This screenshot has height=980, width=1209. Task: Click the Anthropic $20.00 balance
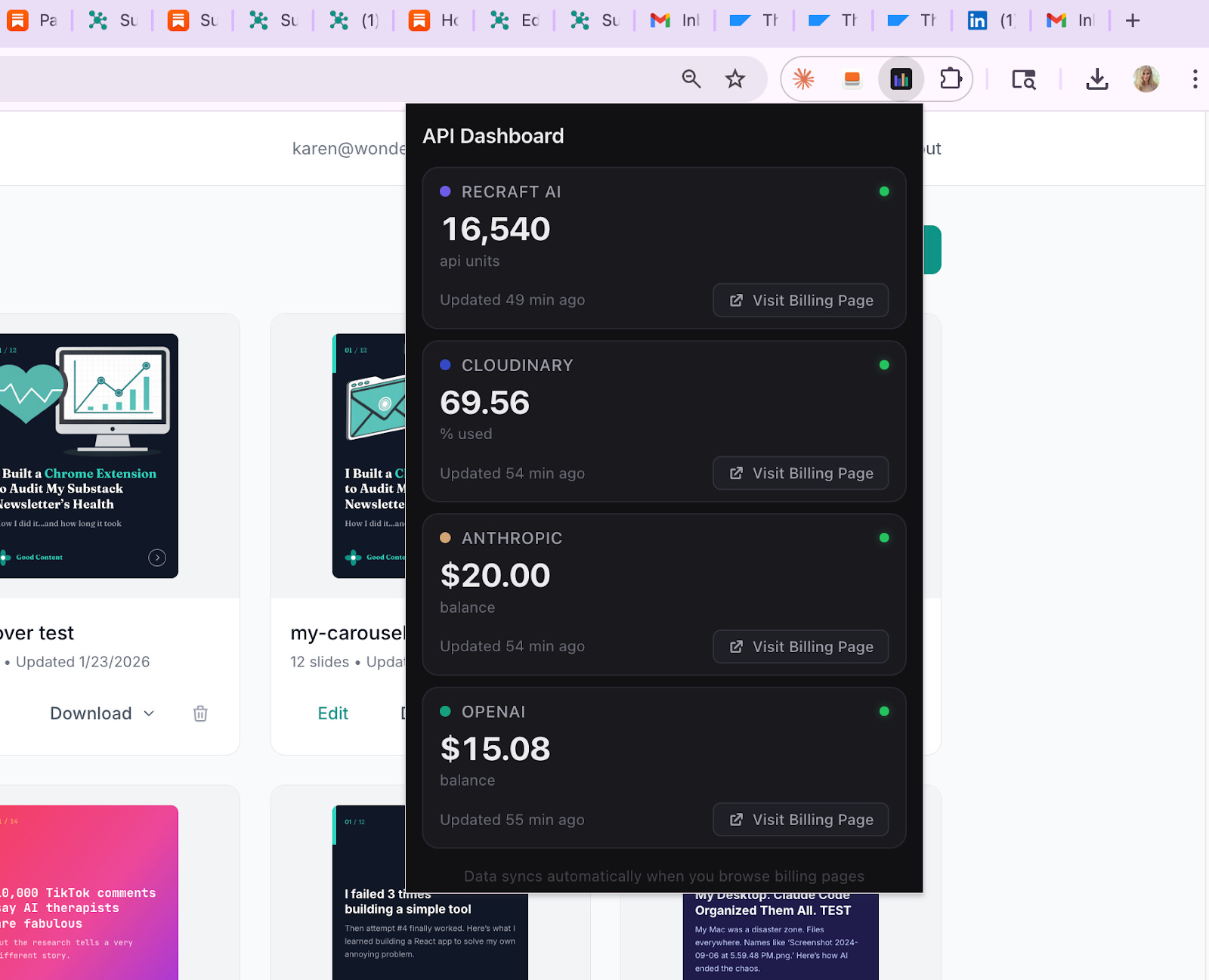point(496,576)
